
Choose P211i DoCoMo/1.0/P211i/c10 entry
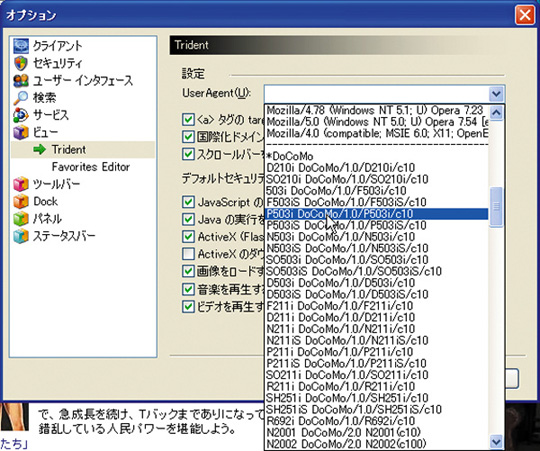pyautogui.click(x=376, y=352)
